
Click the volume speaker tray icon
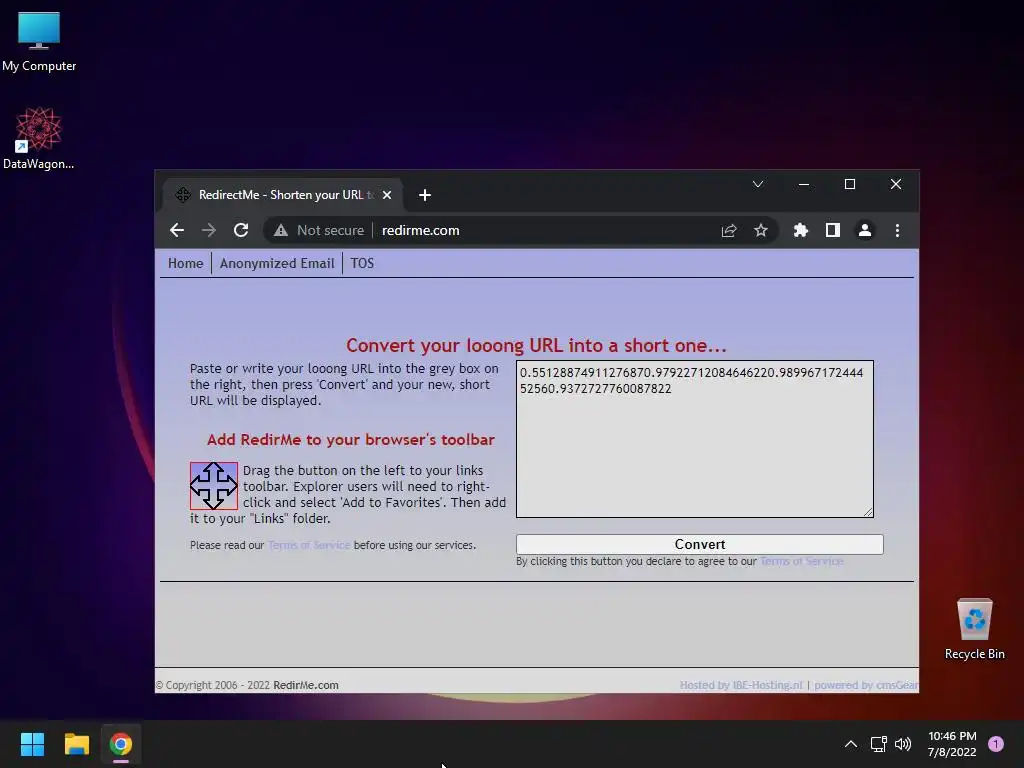[x=903, y=744]
